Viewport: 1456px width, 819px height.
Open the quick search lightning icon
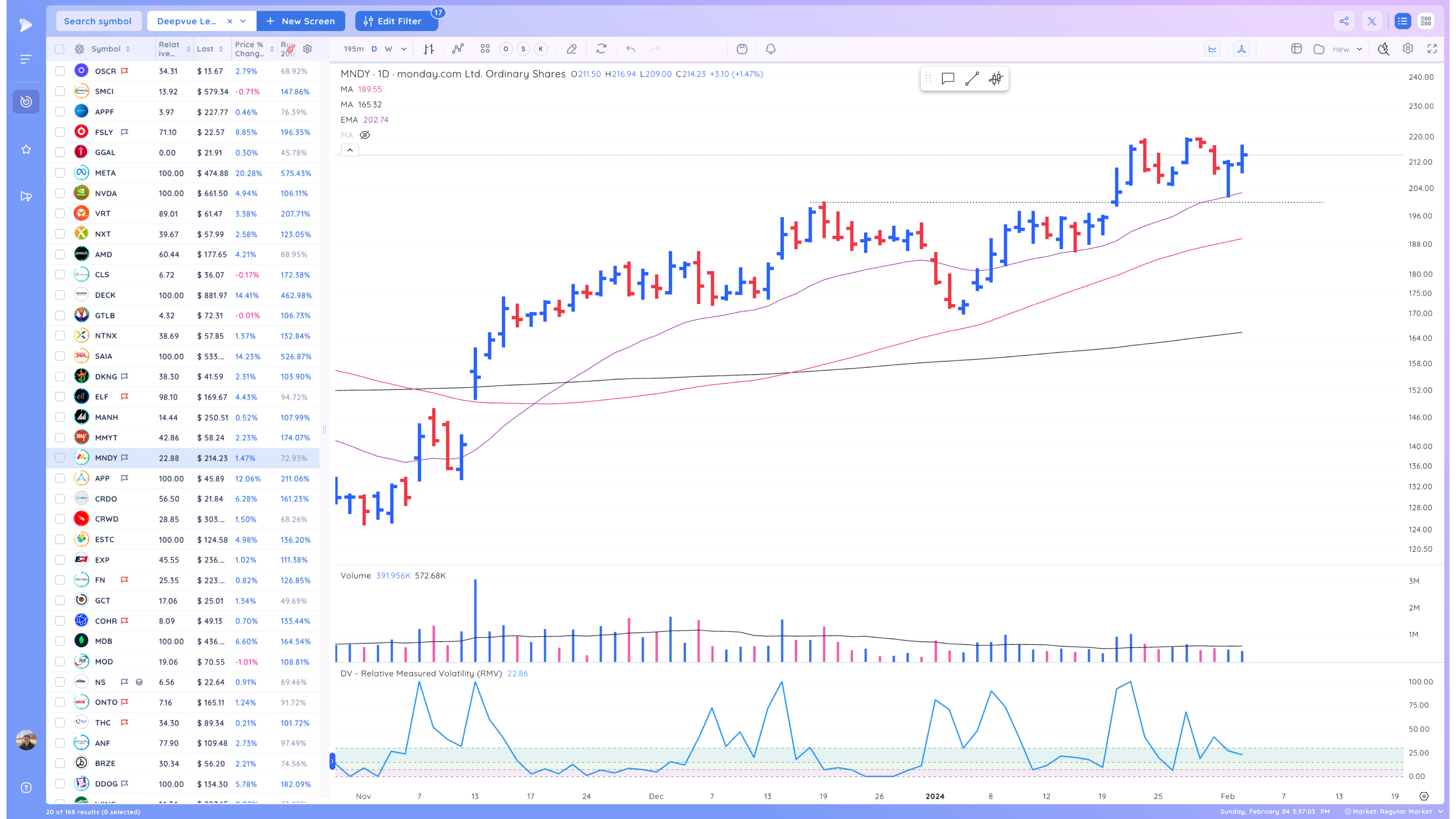point(1383,49)
